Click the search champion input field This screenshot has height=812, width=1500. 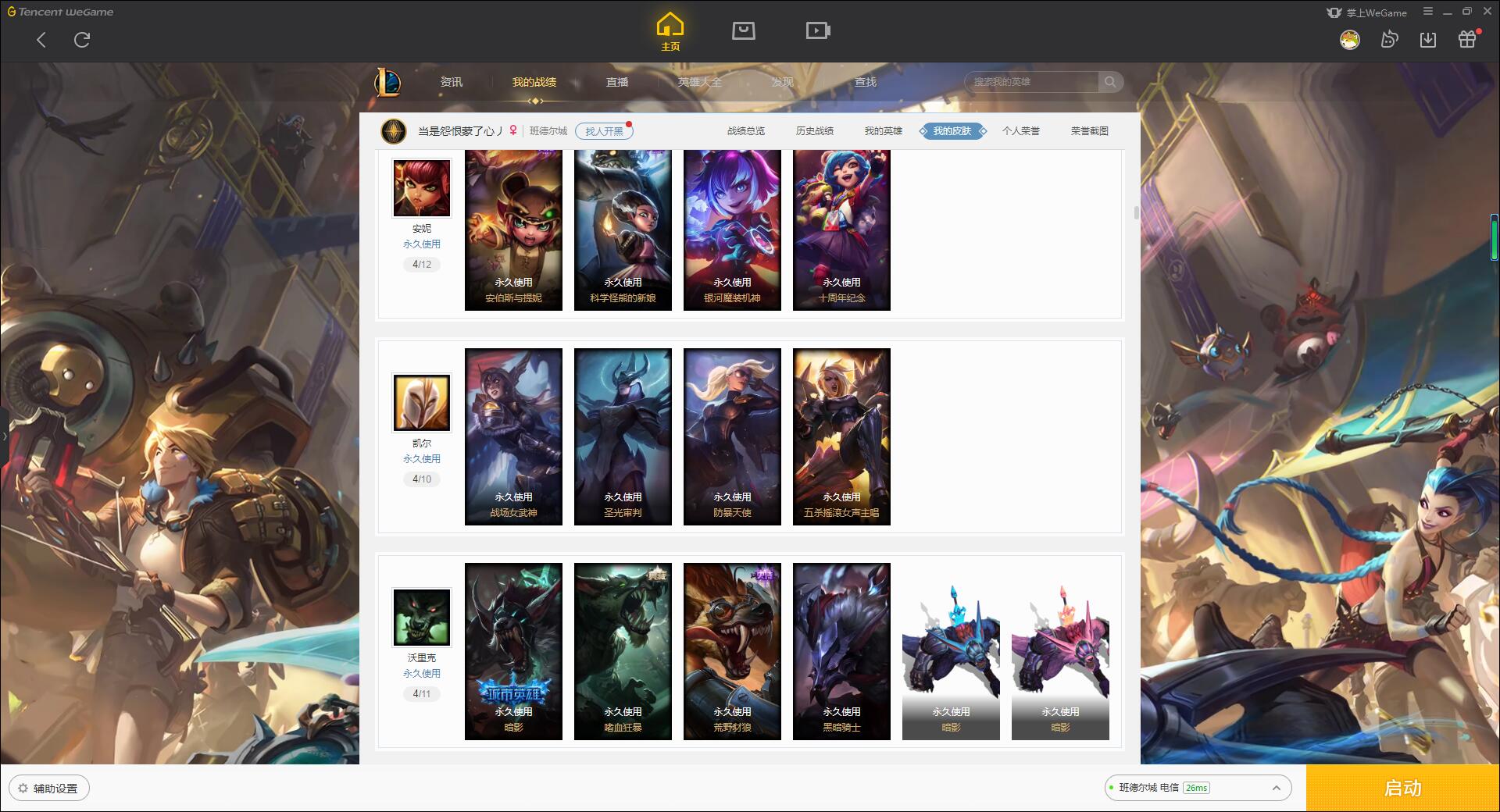1031,82
